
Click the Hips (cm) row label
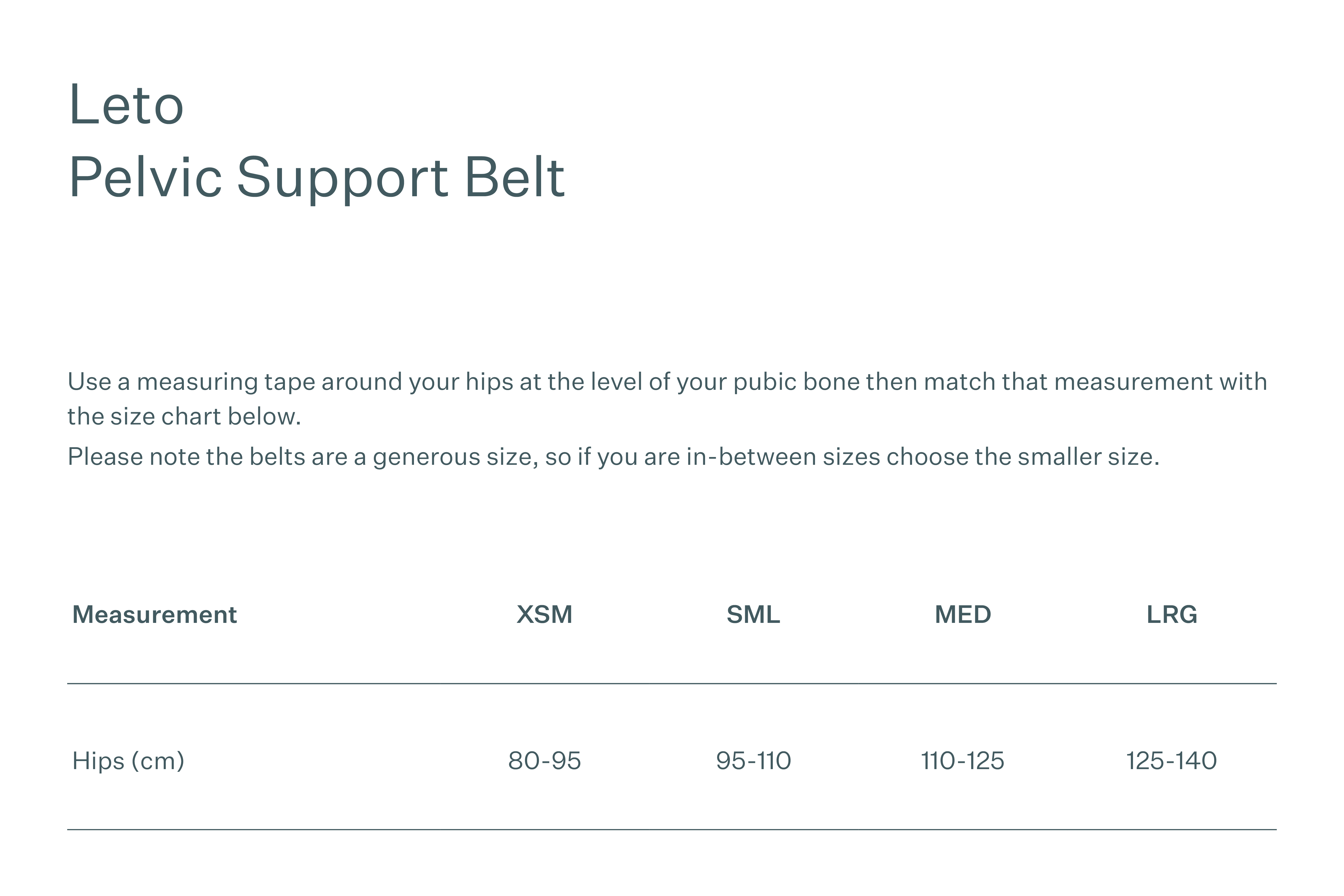point(128,761)
